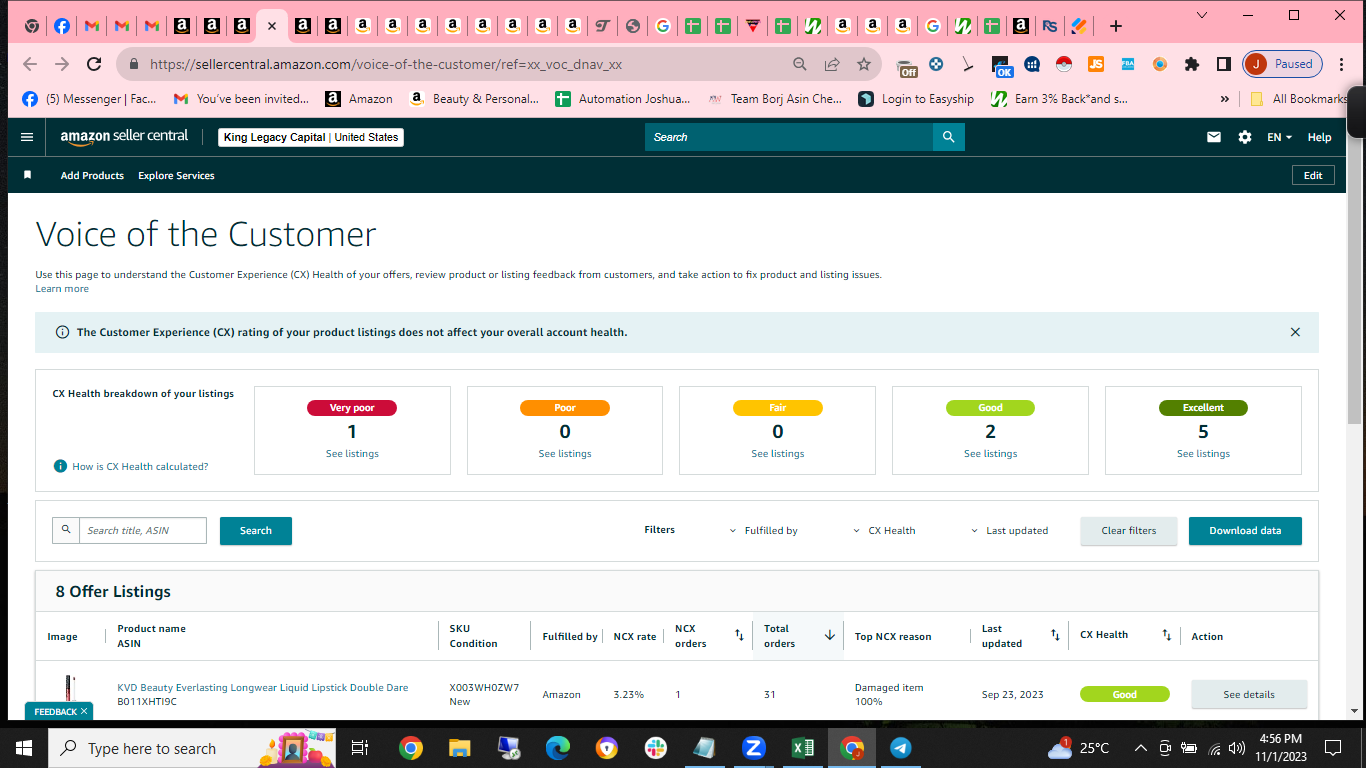Click the Edit button in the navigation bar
Viewport: 1366px width, 768px height.
click(x=1313, y=175)
